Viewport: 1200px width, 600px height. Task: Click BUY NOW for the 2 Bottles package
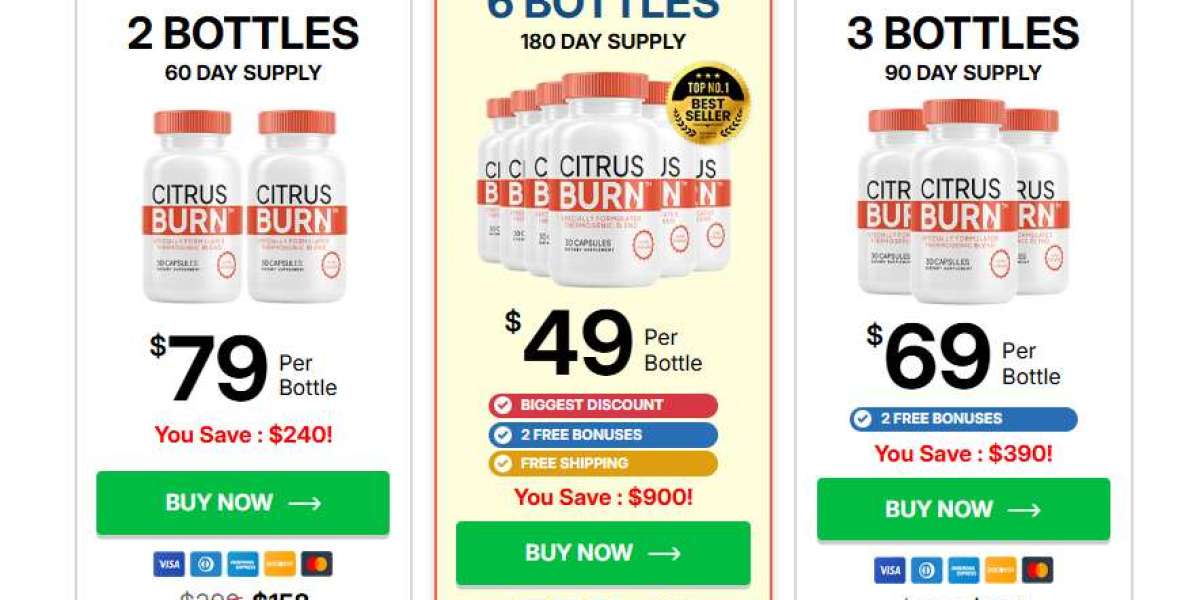click(x=240, y=503)
